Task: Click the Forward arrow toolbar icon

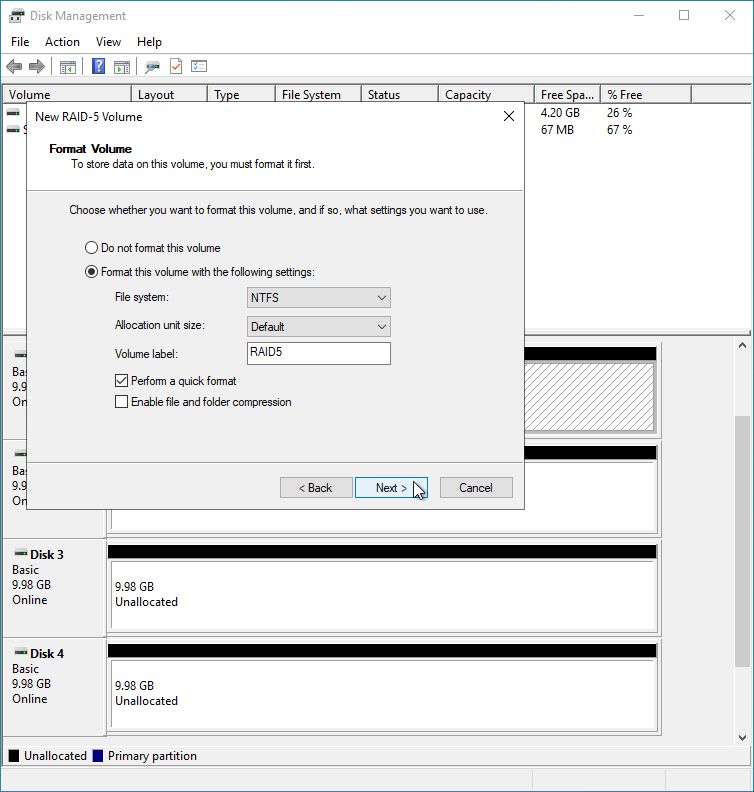Action: click(x=37, y=66)
